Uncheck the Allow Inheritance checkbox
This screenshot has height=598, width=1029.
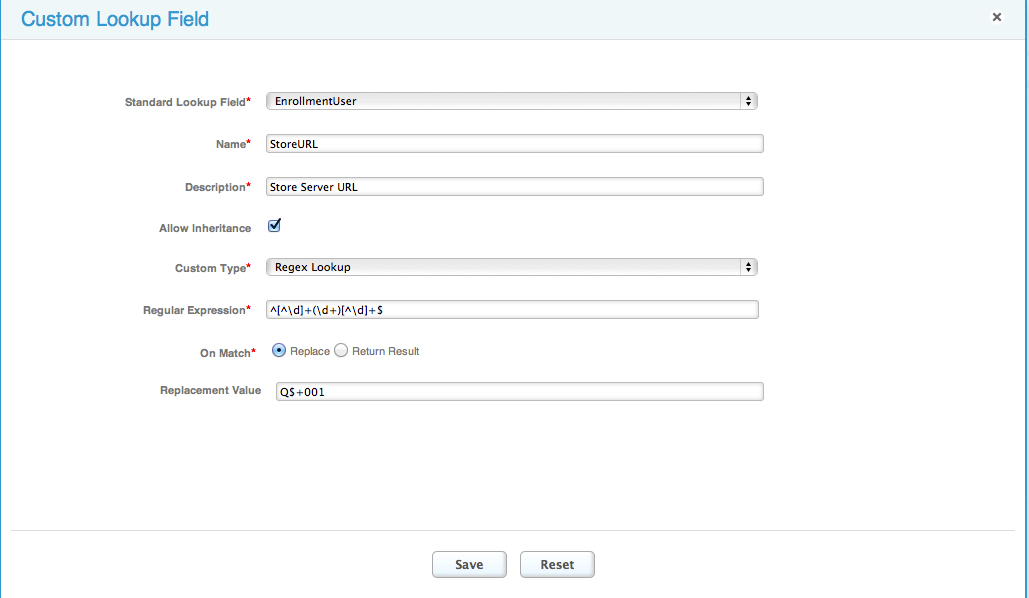coord(274,226)
